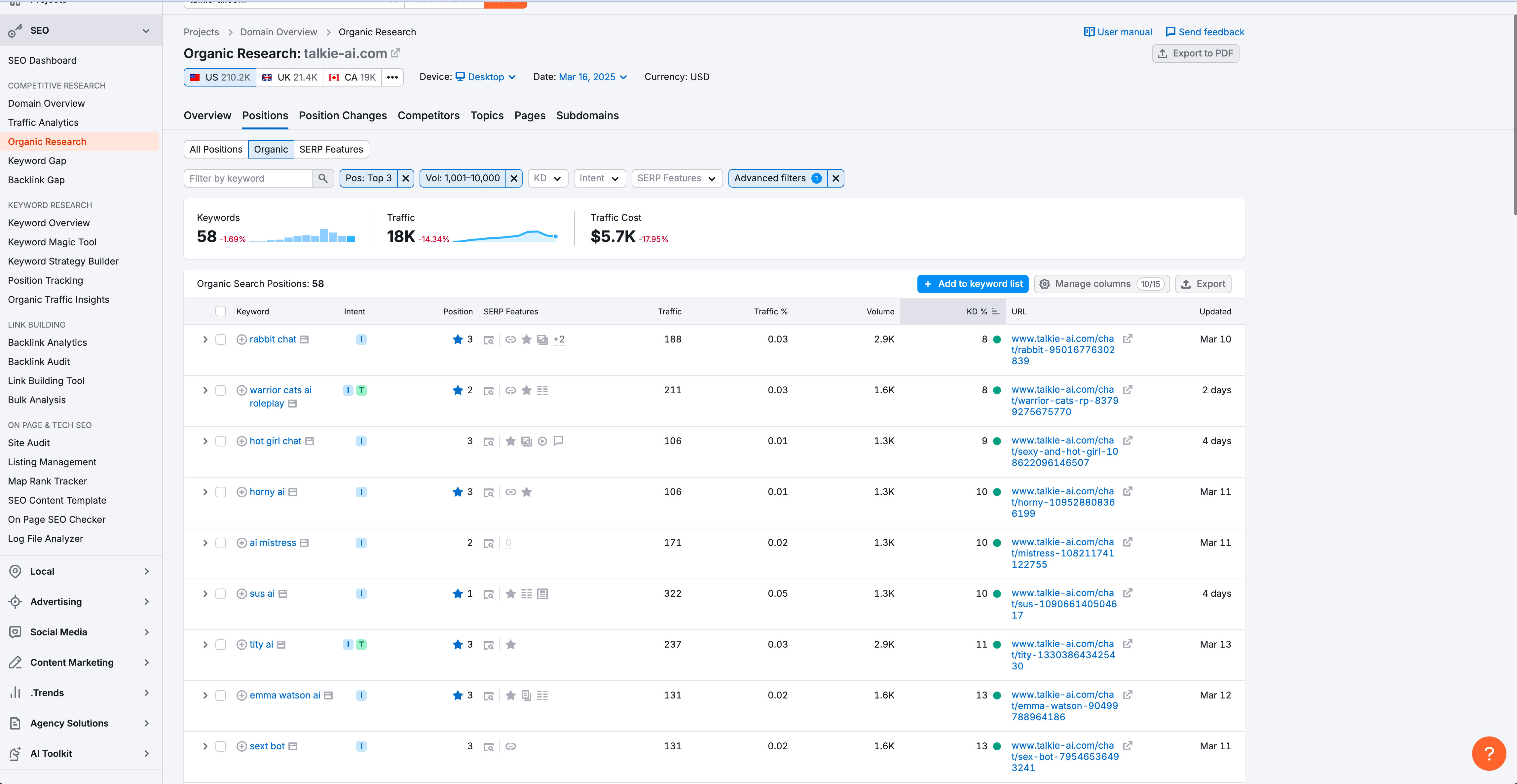Click the Manage columns button
Screen dimensions: 1517x784
pos(1102,284)
